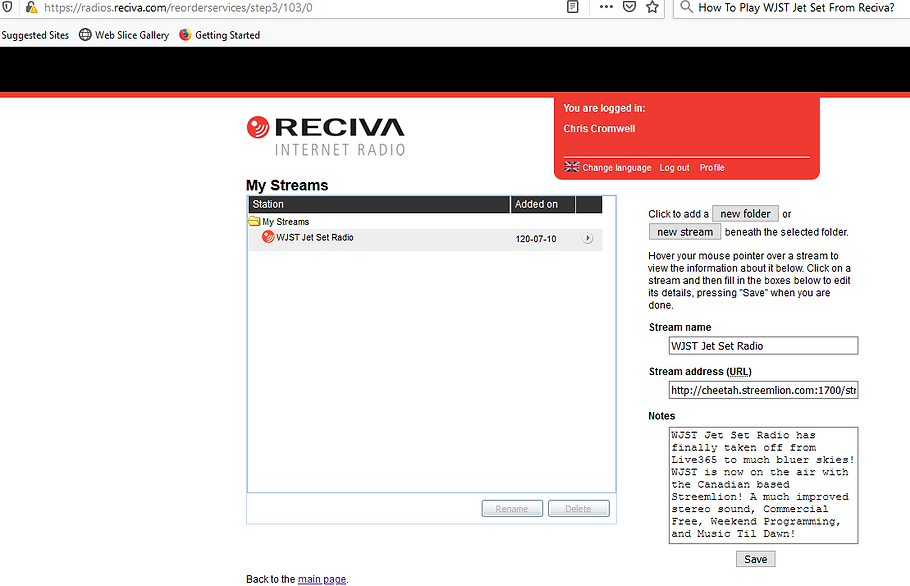Click the 120-07-10 added date cell

click(x=536, y=239)
